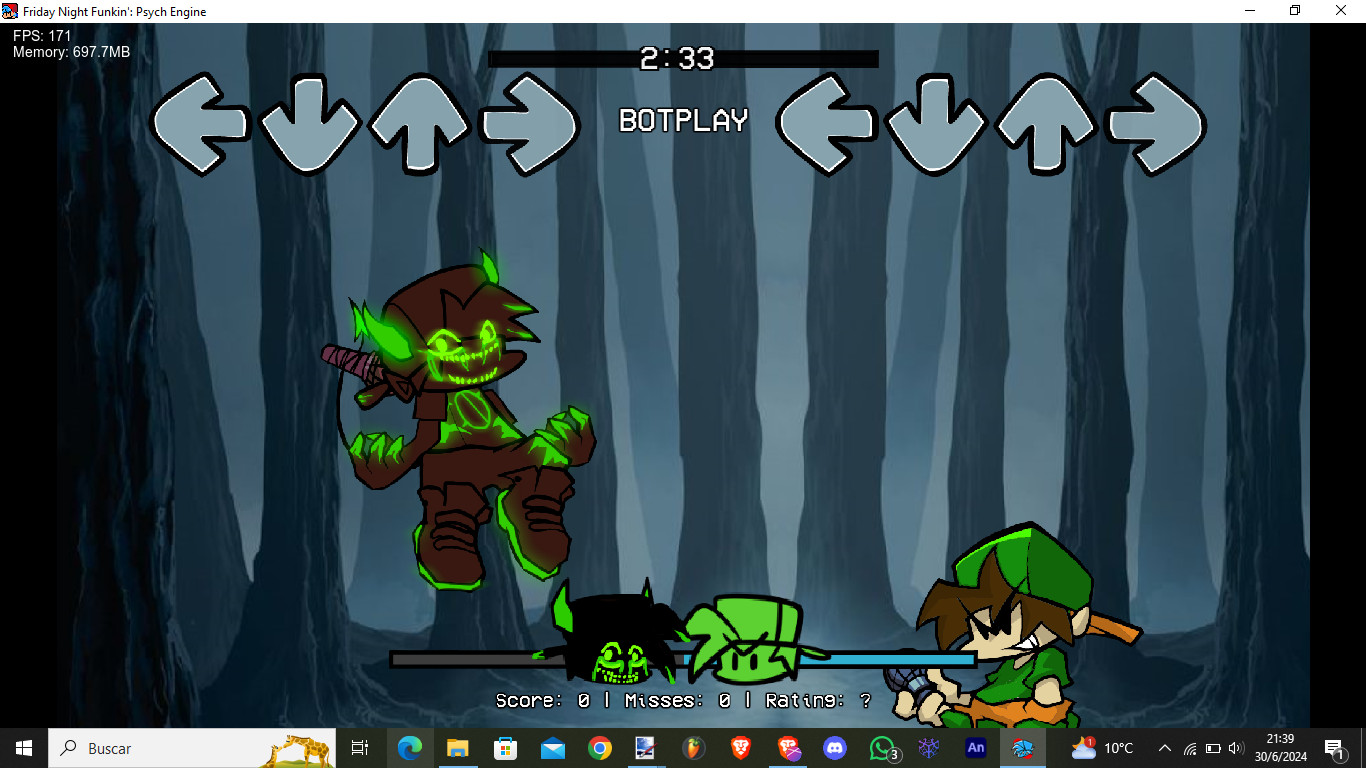Click the player's right arrow receptor
This screenshot has height=768, width=1366.
pyautogui.click(x=1156, y=125)
